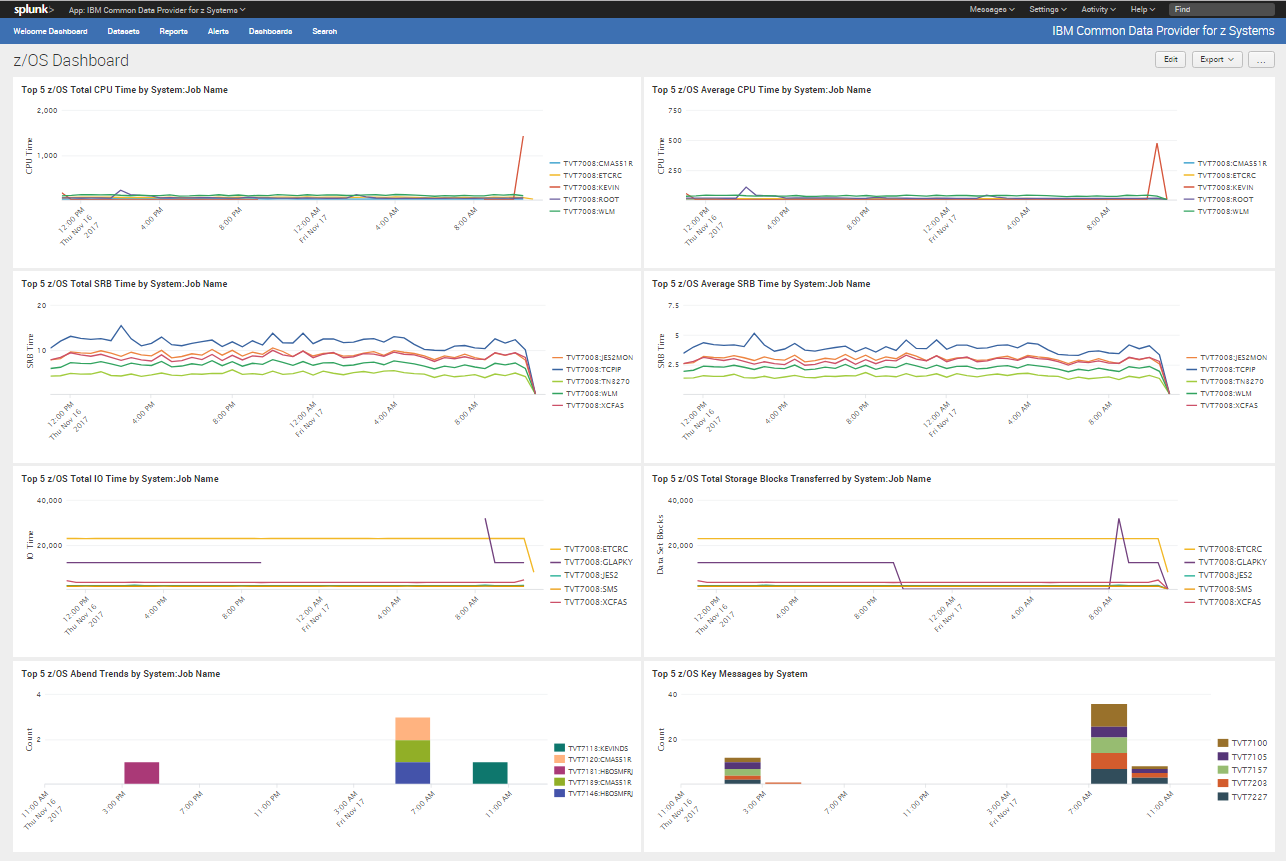Screen dimensions: 1286x861
Task: Click the TVT7146:HBOSMFRJ legend swatch in Abend Trends
Action: click(x=559, y=792)
